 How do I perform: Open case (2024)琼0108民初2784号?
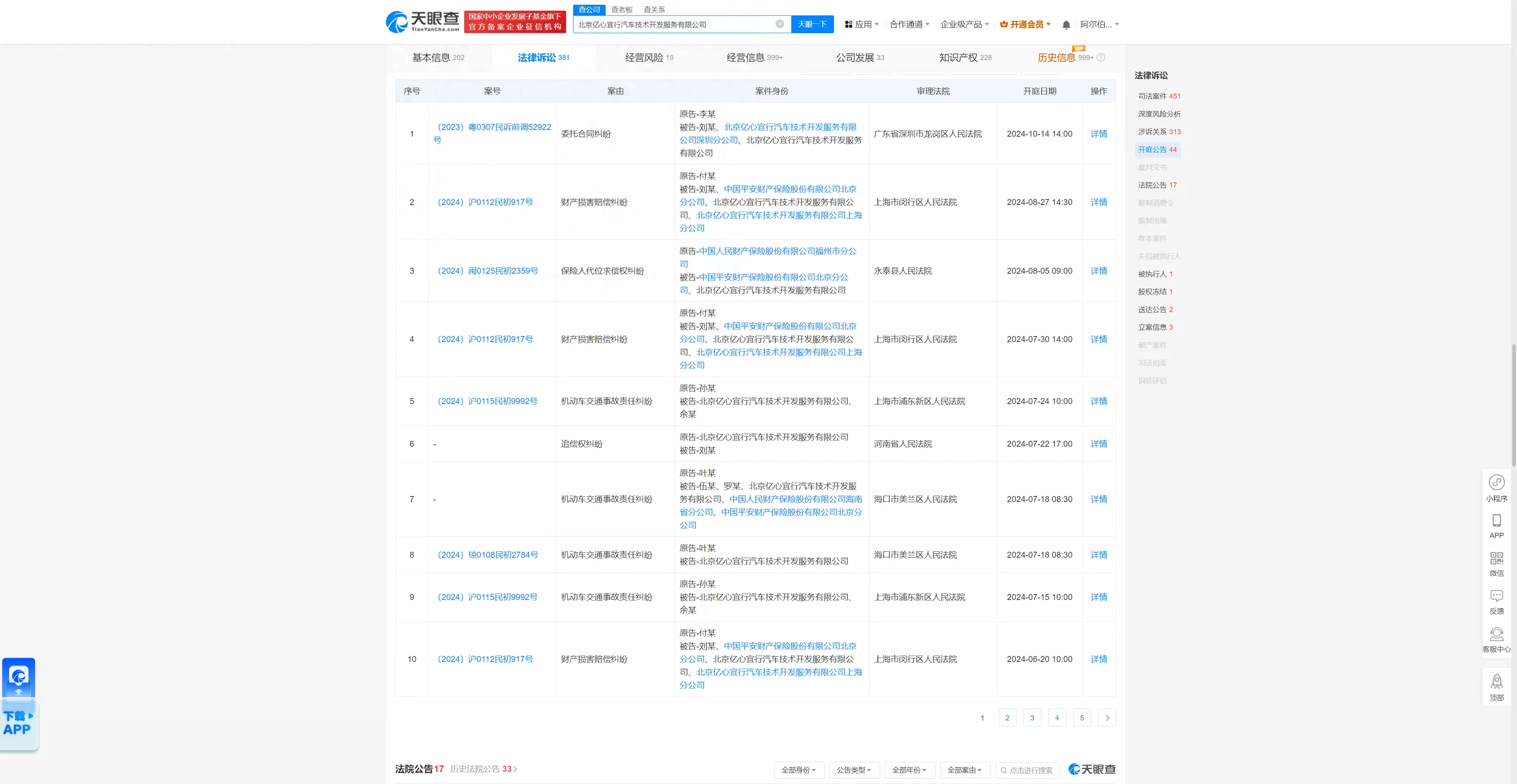[487, 555]
